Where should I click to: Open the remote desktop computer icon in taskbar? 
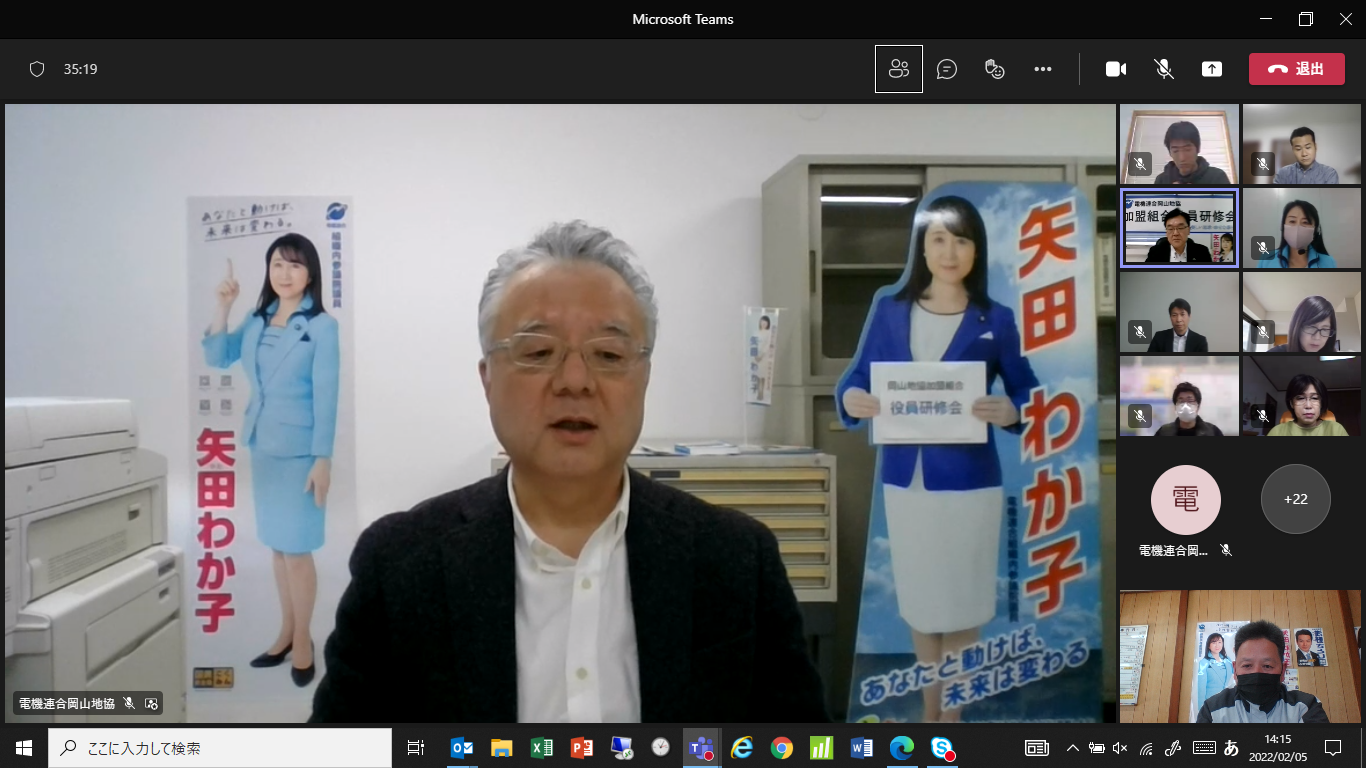621,747
